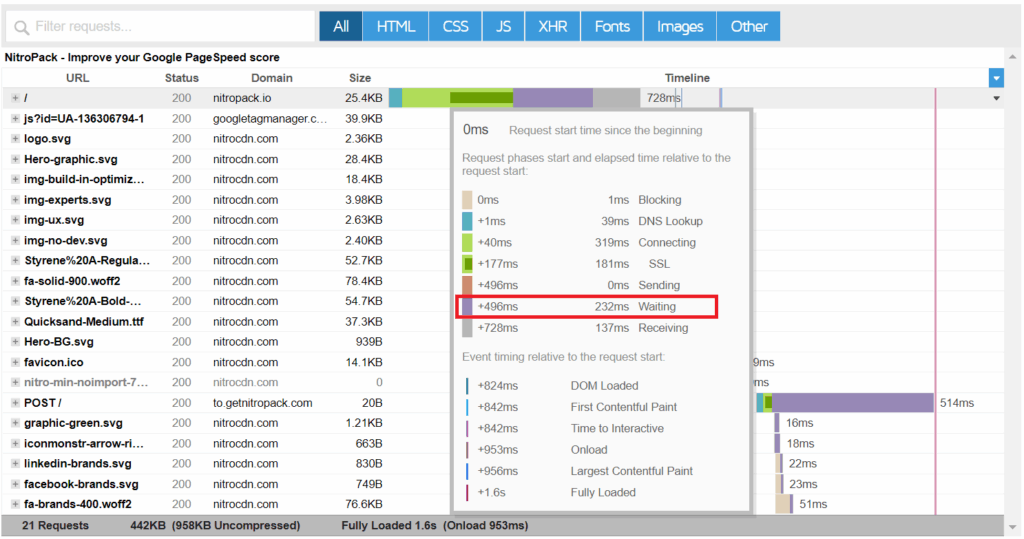Expand the facebook-brands.svg request row
This screenshot has height=539, width=1024.
point(15,484)
